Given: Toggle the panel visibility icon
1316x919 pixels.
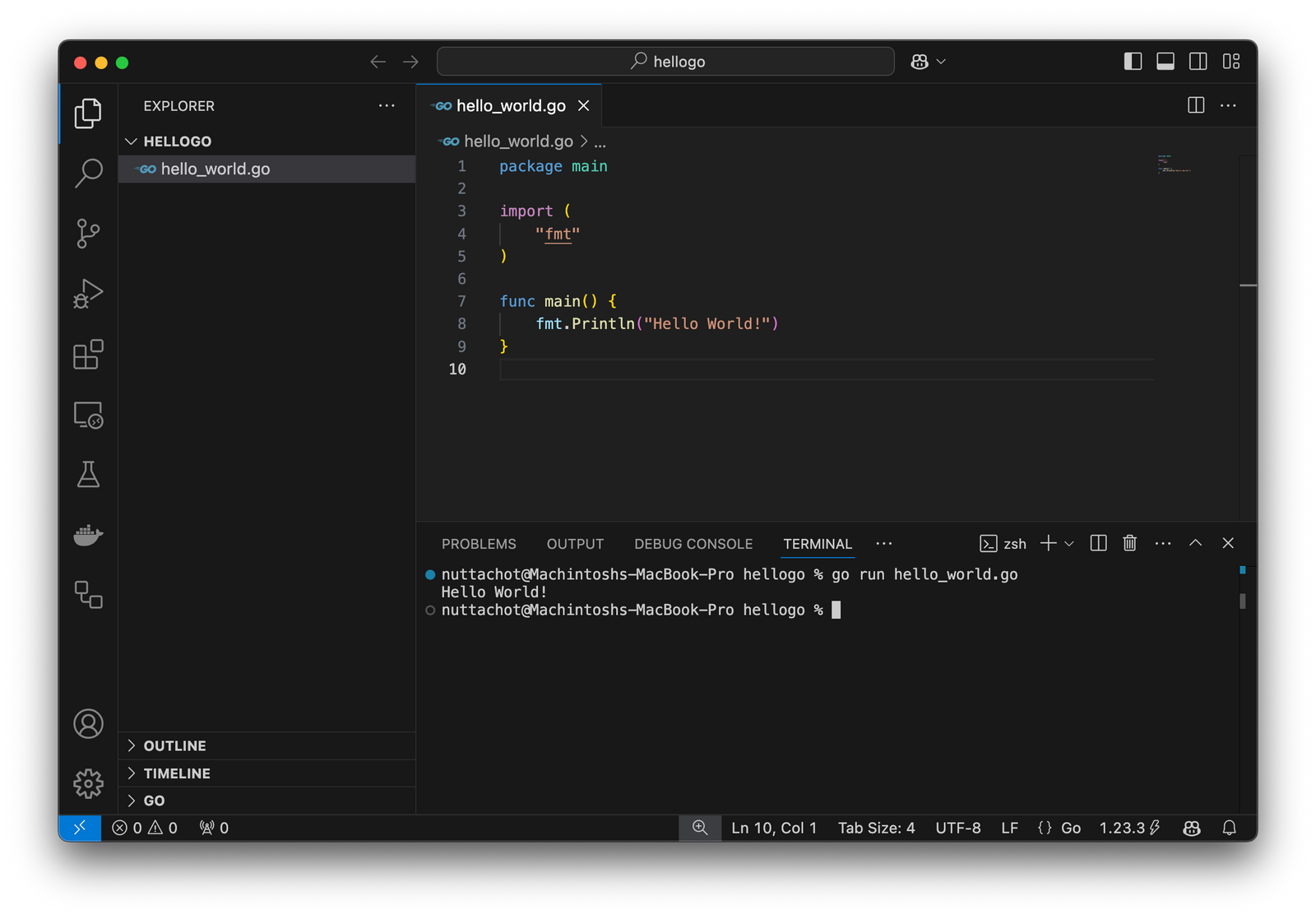Looking at the screenshot, I should click(1165, 61).
